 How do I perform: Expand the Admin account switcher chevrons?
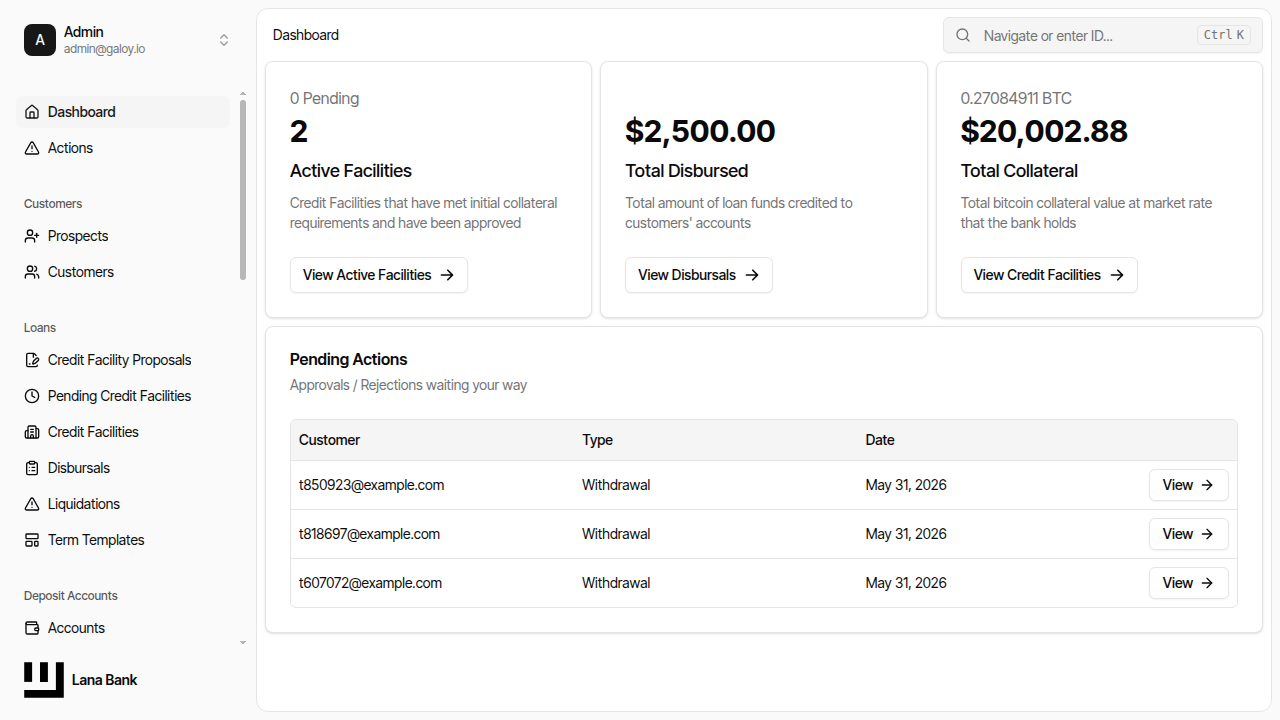[x=224, y=40]
